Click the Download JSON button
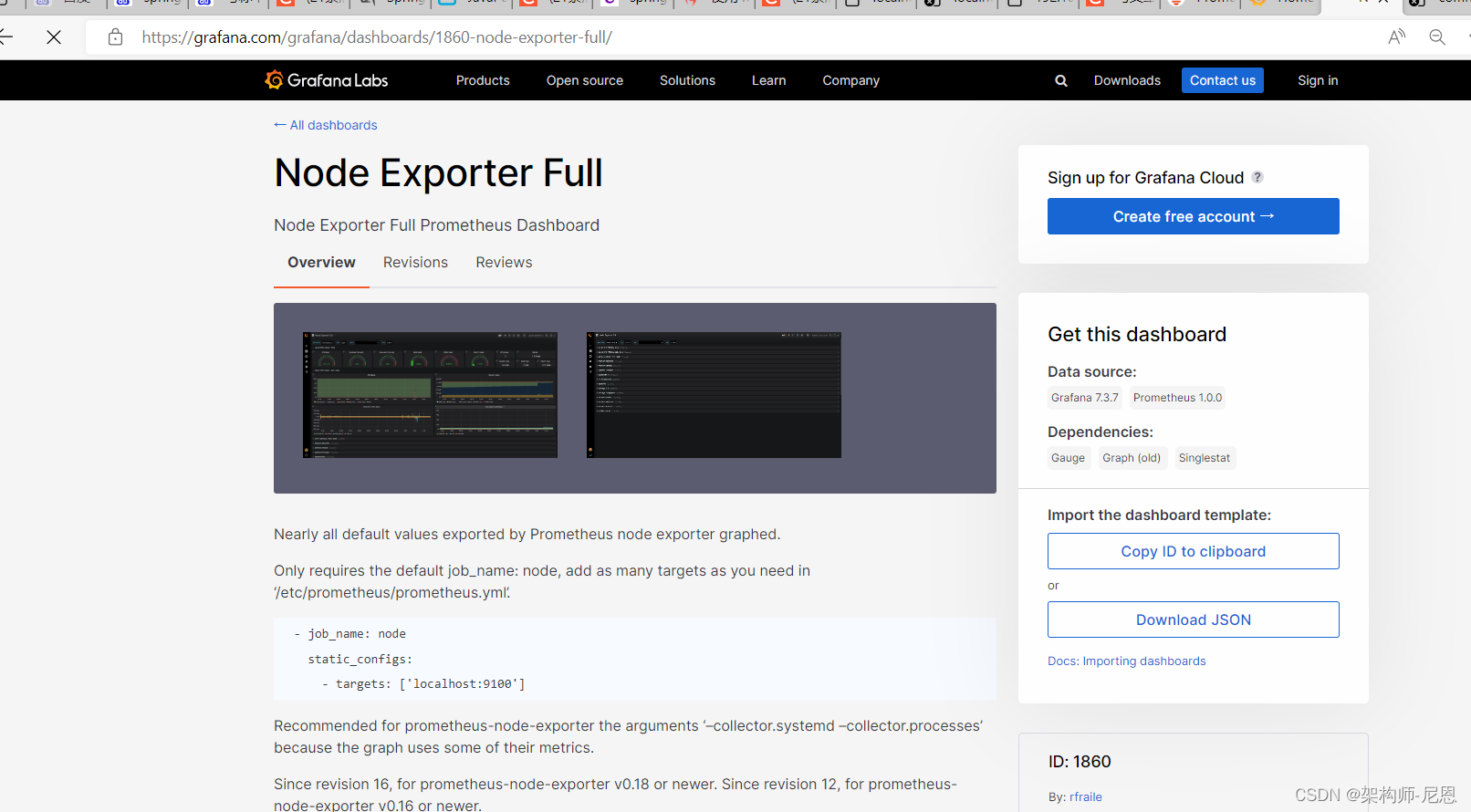 click(x=1193, y=619)
